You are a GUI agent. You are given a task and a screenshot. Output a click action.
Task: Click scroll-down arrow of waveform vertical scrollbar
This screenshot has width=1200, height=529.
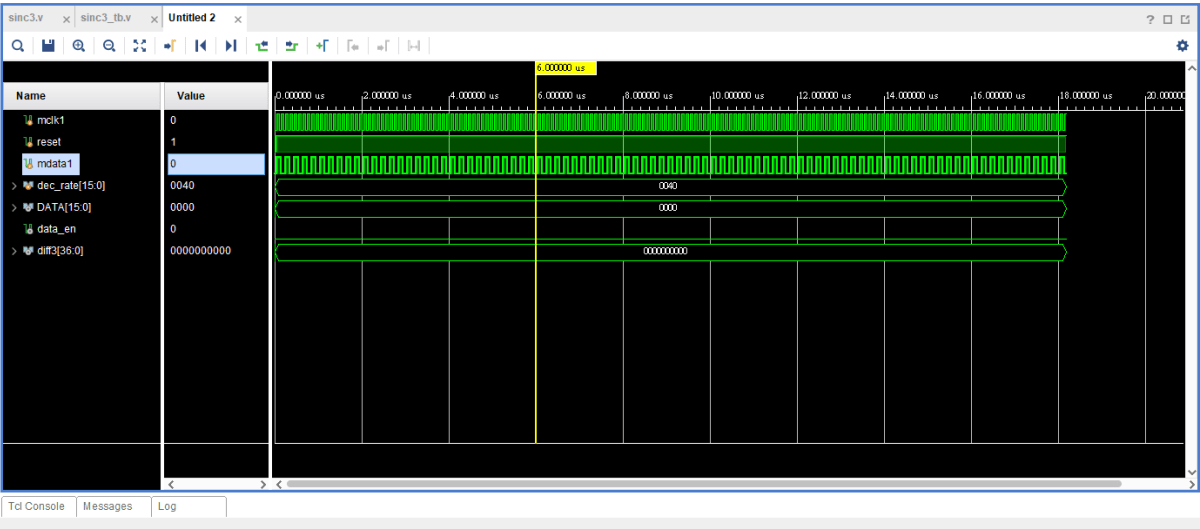1191,470
